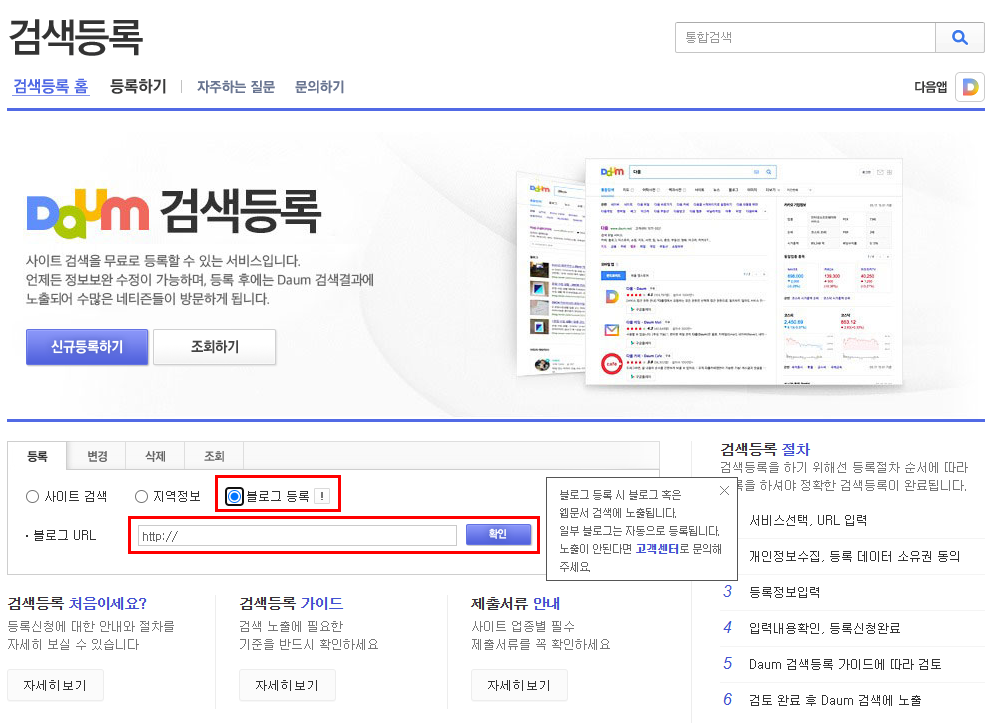Click the 조회하기 button

click(214, 347)
